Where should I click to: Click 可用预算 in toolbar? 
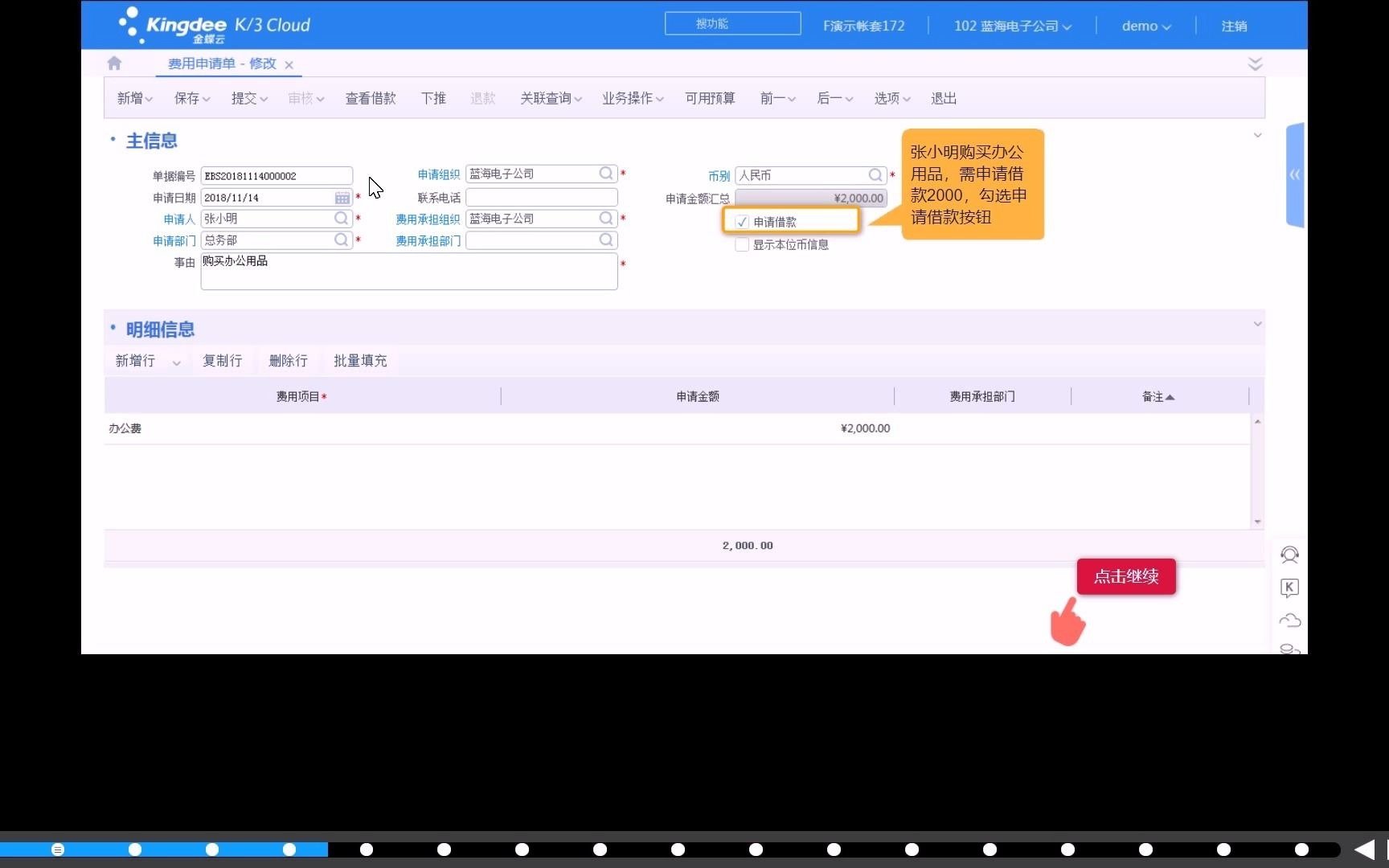710,98
